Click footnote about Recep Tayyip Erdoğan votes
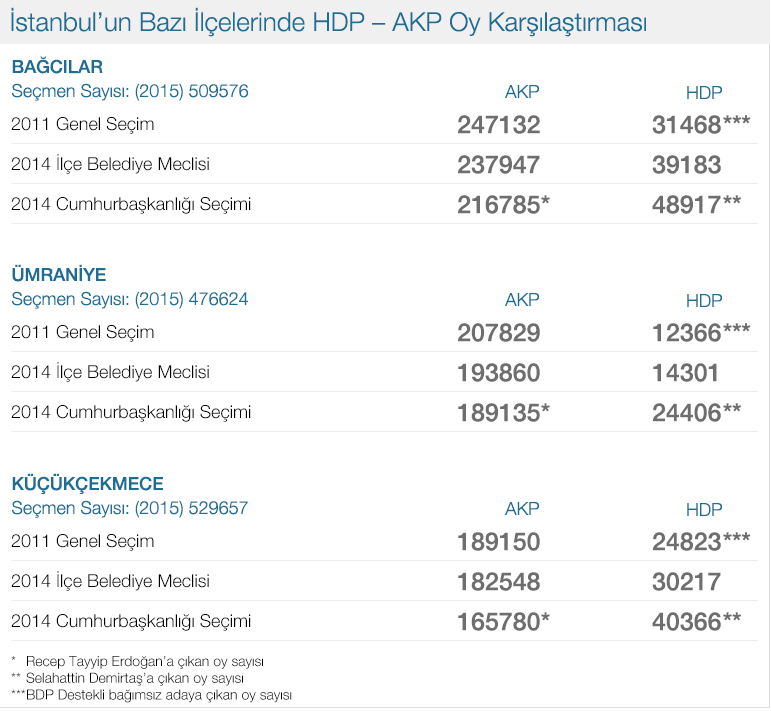Image resolution: width=771 pixels, height=711 pixels. point(137,661)
